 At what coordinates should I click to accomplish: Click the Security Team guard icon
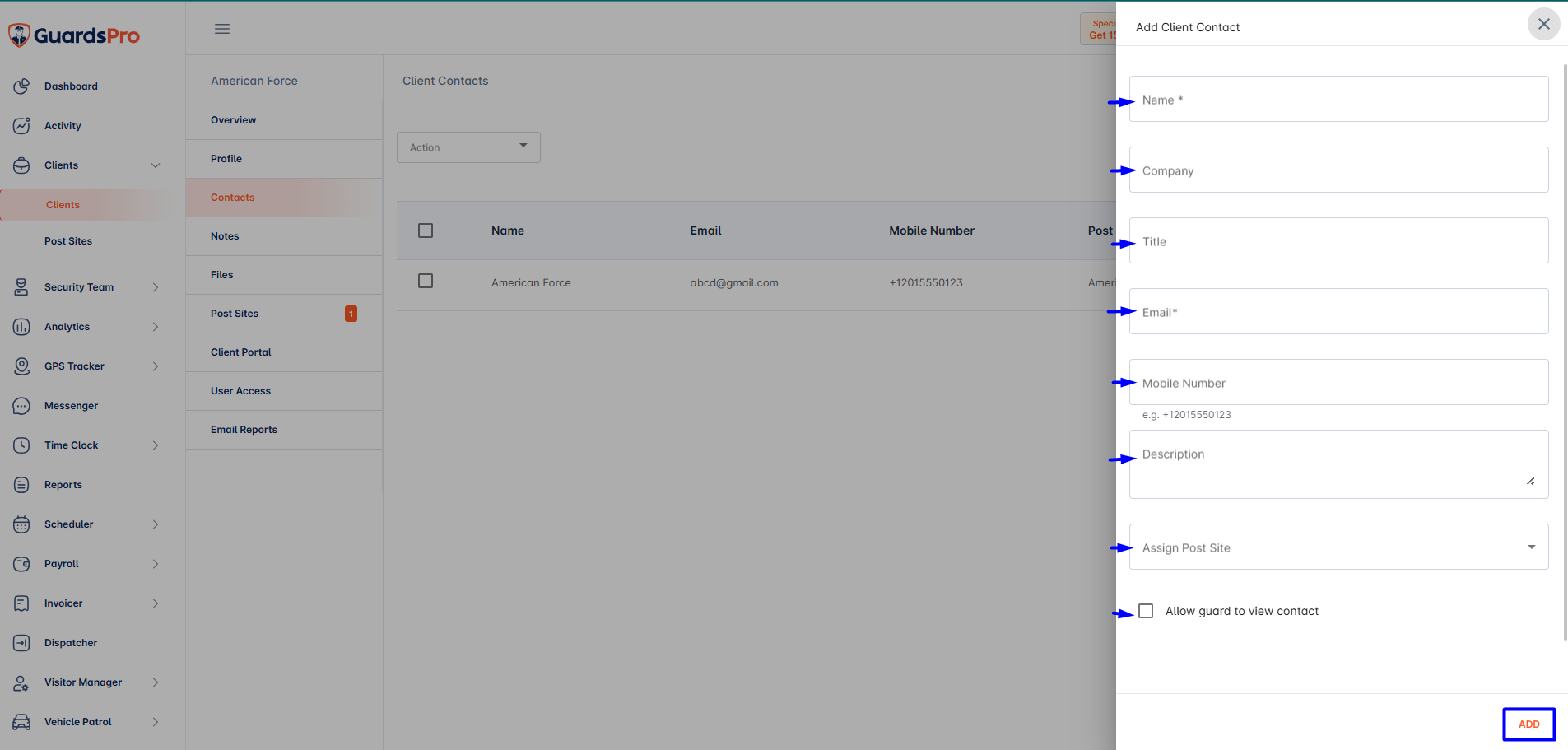[21, 287]
